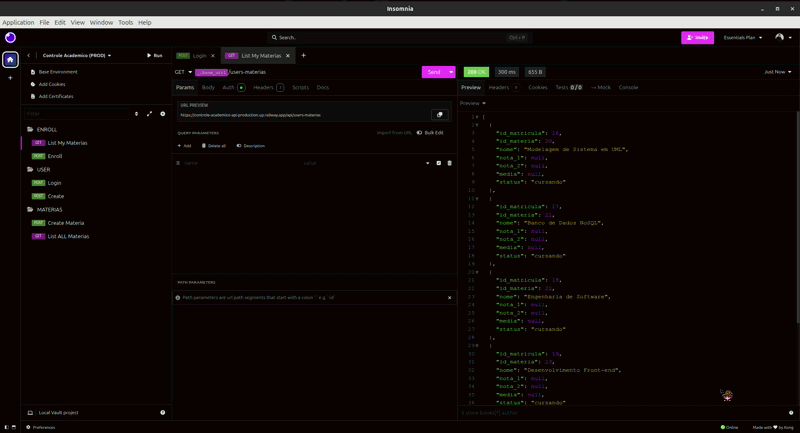Click the Search bar at top
800x433 pixels.
tap(399, 37)
